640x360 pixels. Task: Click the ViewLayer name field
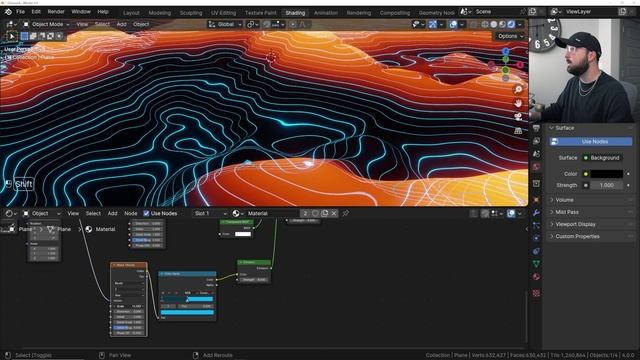(x=590, y=12)
